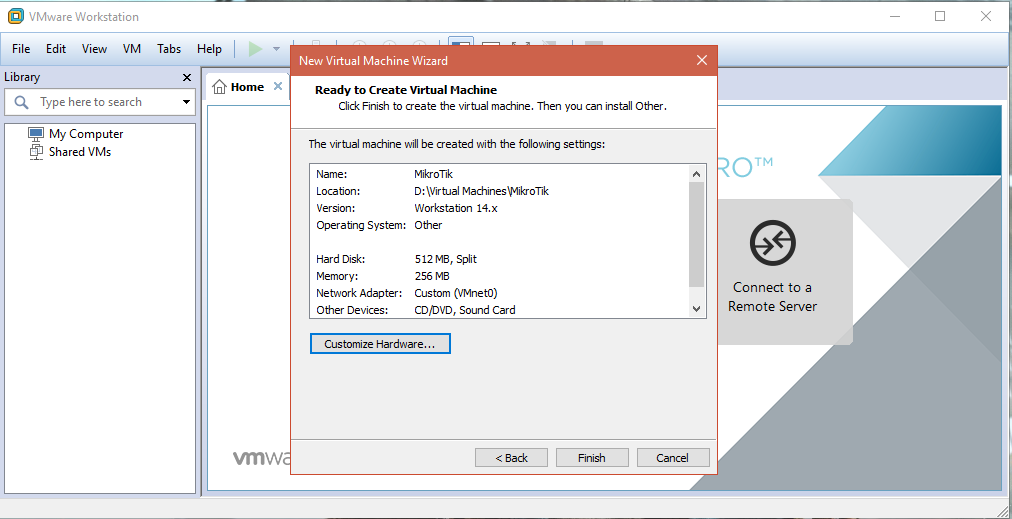Open the Edit menu
The height and width of the screenshot is (519, 1012).
point(56,48)
